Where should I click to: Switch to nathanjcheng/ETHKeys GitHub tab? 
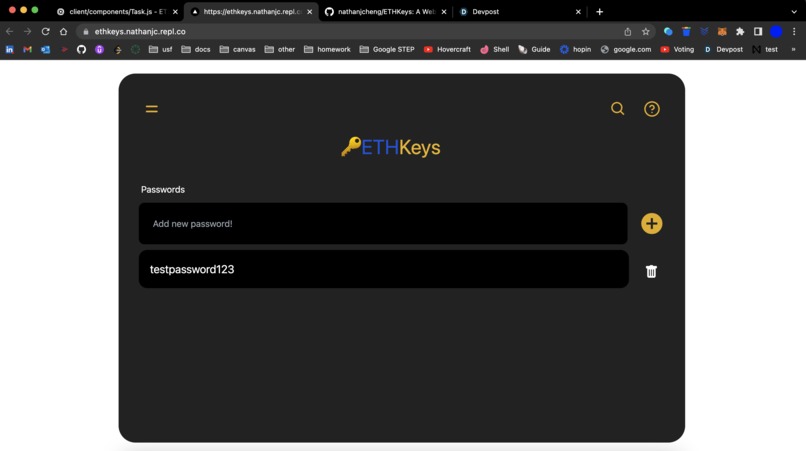386,11
